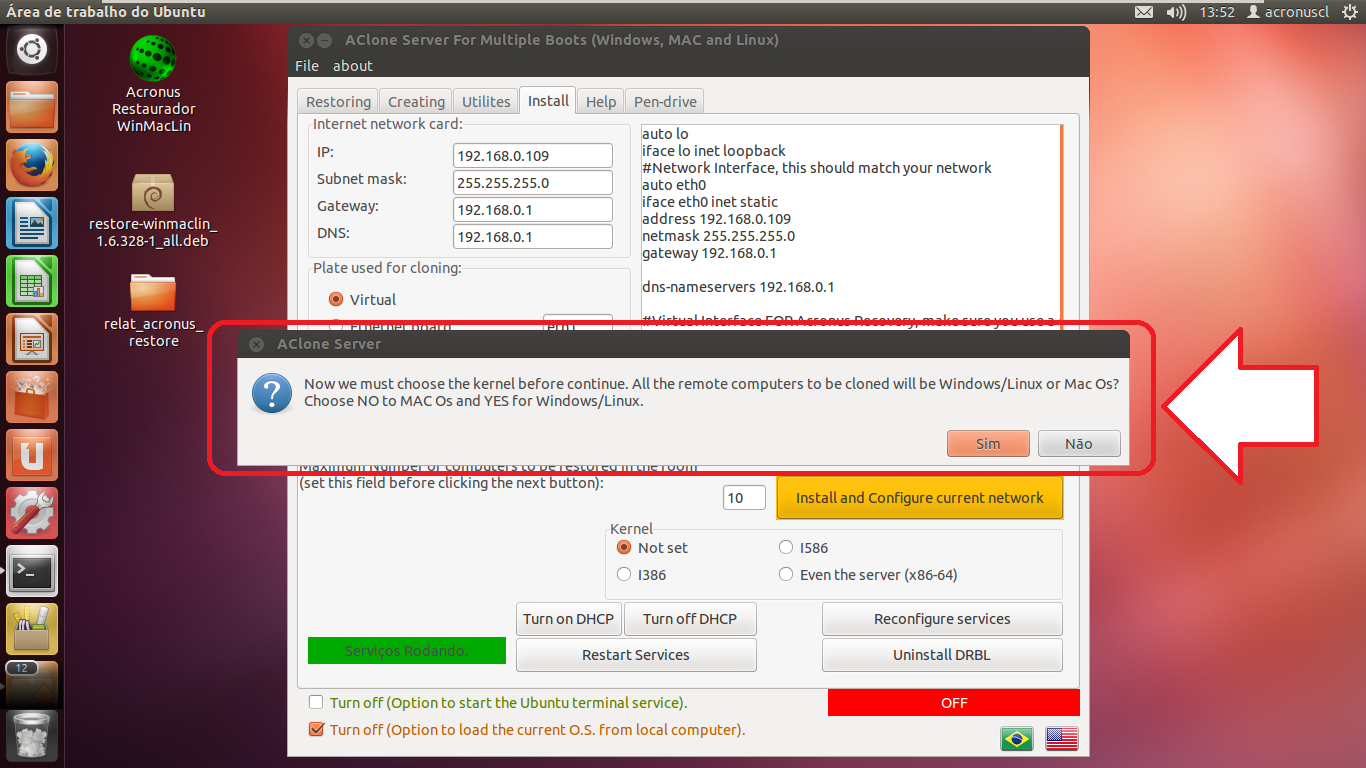1366x768 pixels.
Task: Open the Trash in launcher
Action: pos(32,737)
